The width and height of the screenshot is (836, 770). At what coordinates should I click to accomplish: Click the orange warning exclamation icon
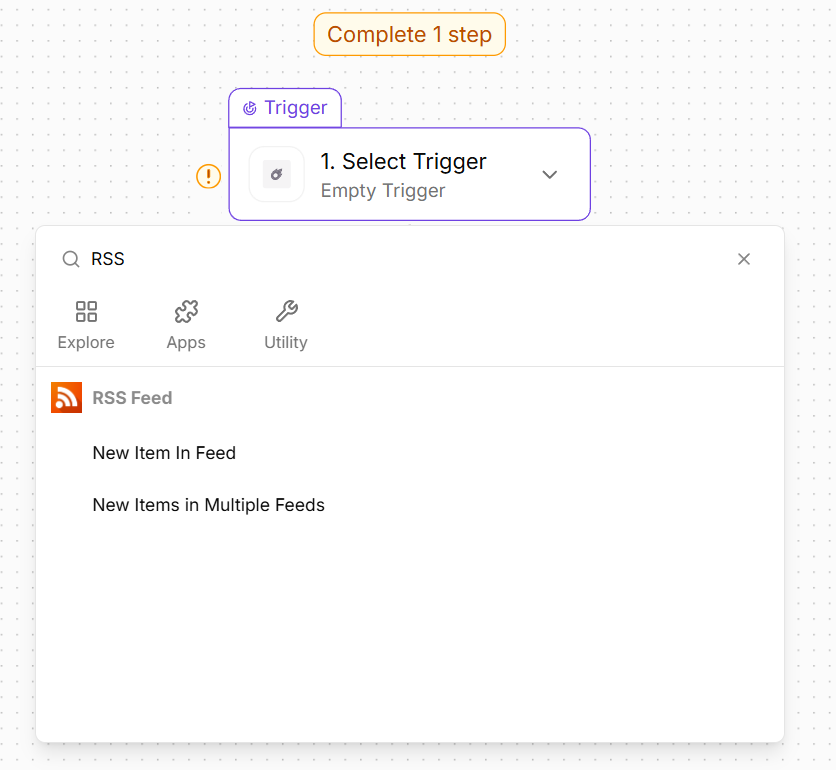tap(208, 177)
